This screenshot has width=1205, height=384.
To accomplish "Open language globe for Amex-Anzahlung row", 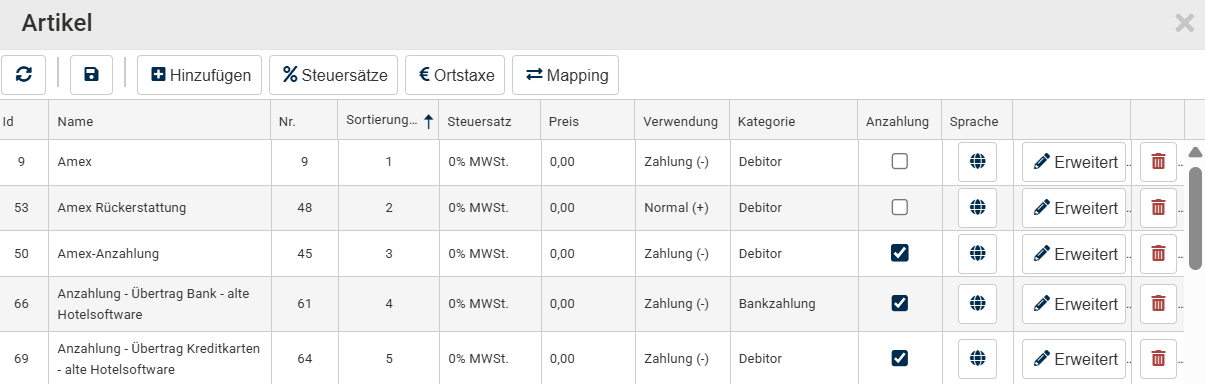I will coord(977,254).
